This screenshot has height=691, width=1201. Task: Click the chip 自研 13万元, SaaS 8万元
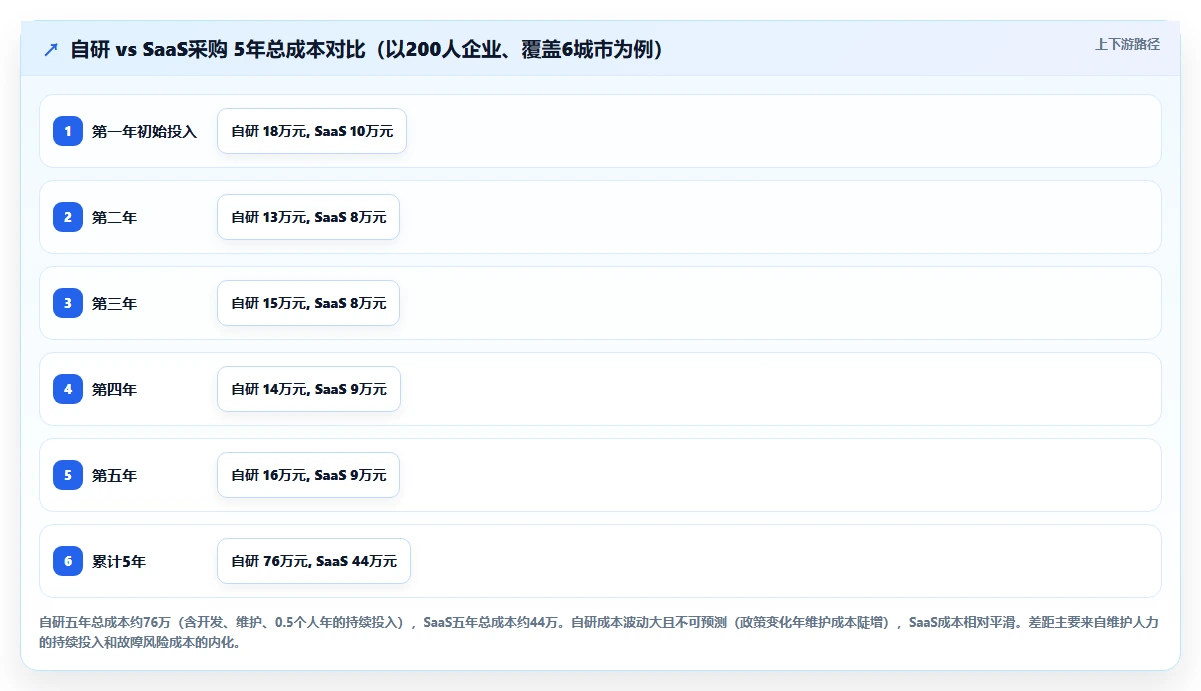pos(308,217)
